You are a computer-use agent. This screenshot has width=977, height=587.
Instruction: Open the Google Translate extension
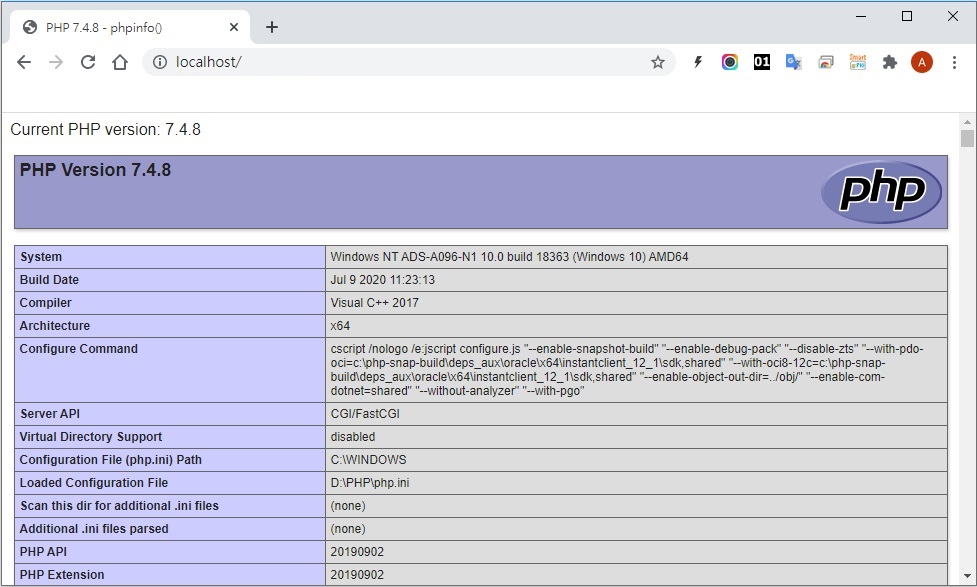[x=794, y=62]
